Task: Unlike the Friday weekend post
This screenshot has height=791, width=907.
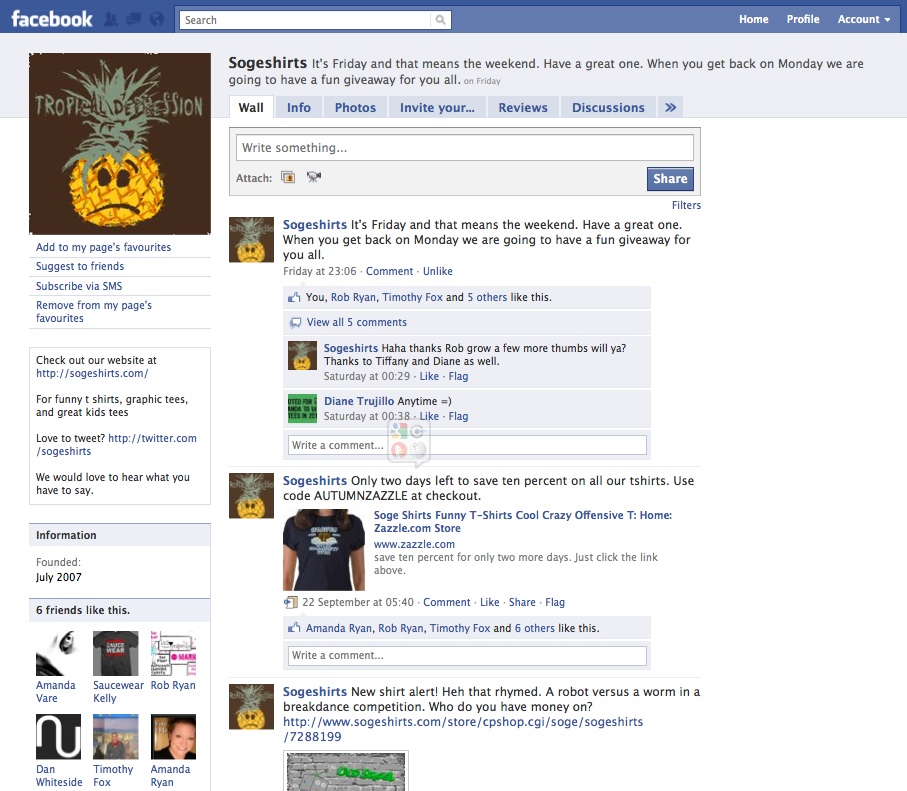Action: tap(437, 271)
